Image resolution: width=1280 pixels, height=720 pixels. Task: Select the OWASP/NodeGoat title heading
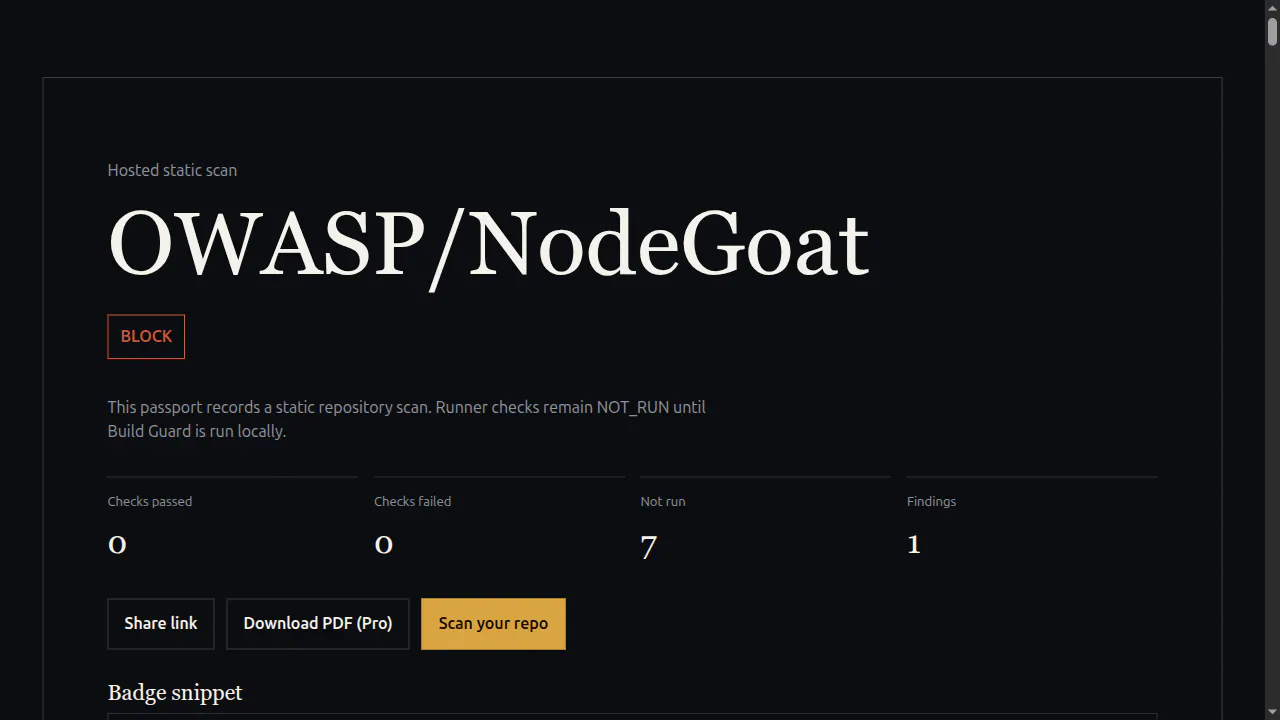click(488, 245)
